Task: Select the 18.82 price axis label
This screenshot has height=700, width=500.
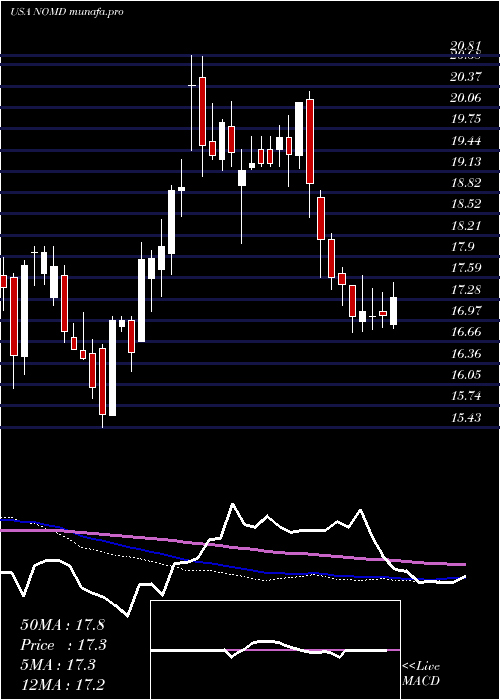Action: [x=466, y=183]
